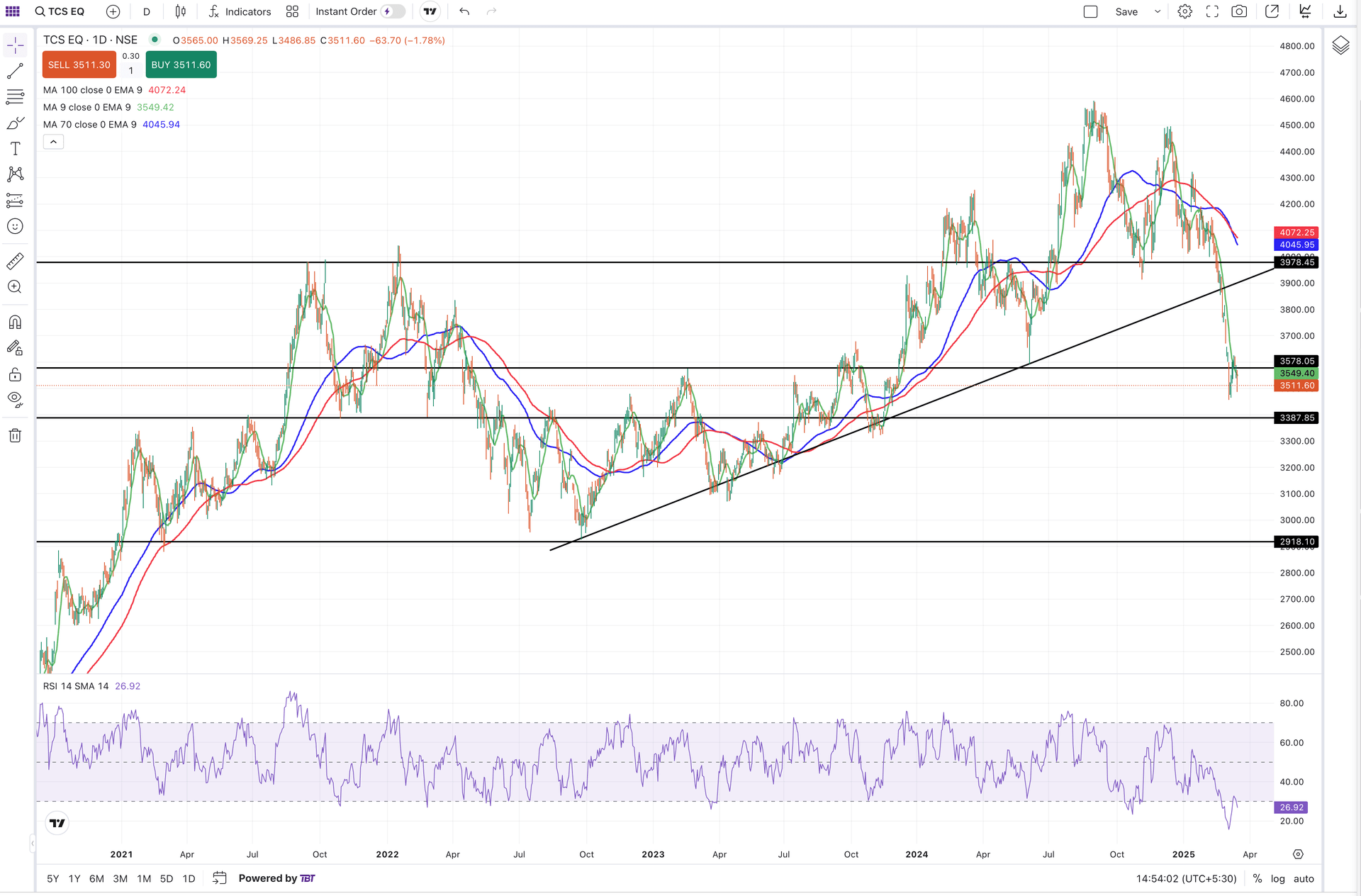
Task: Activate the zoom in tool
Action: [15, 287]
